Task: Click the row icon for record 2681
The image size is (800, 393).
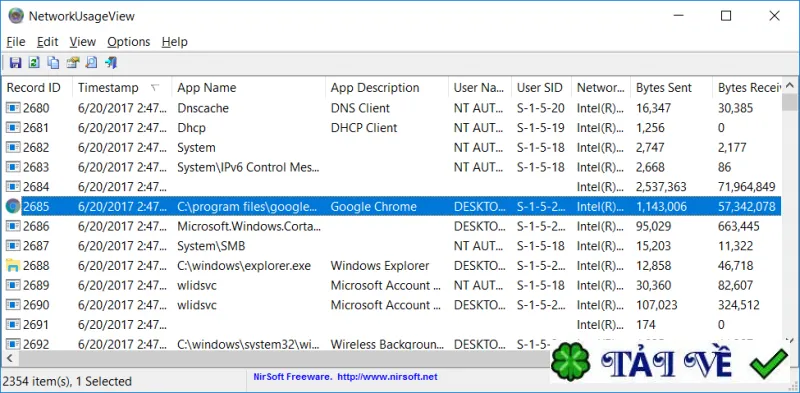Action: pos(12,128)
